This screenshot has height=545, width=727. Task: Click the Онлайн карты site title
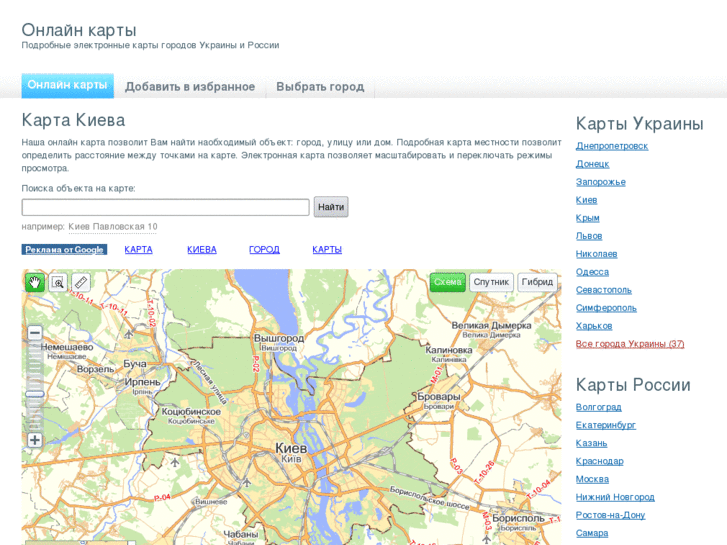(79, 30)
